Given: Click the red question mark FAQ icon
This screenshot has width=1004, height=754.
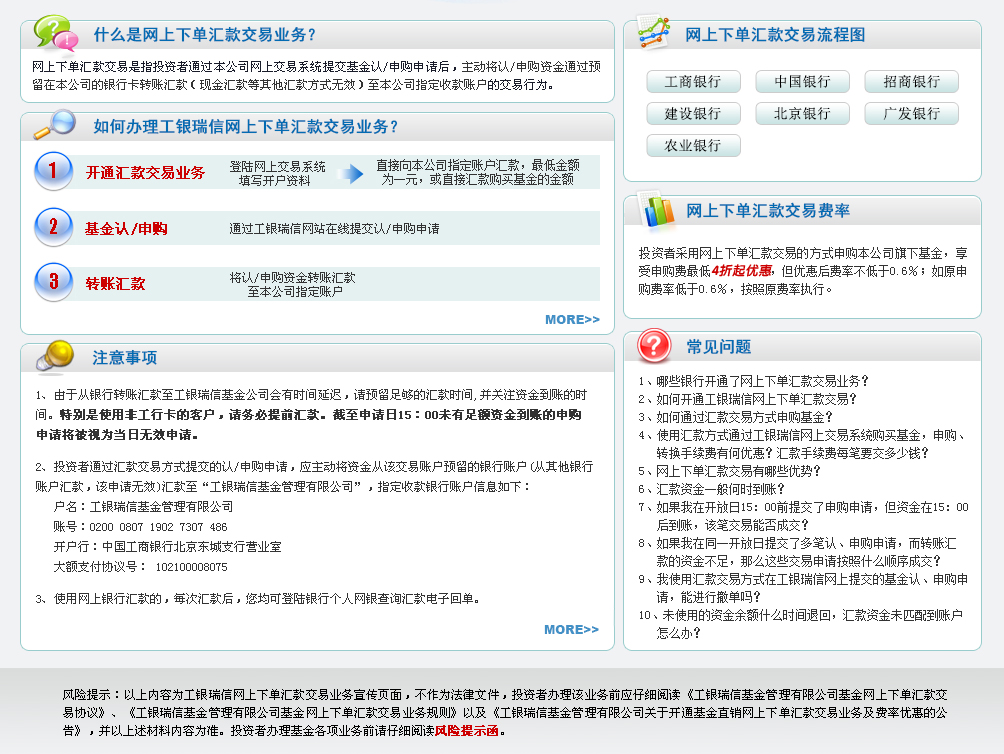Looking at the screenshot, I should click(654, 346).
